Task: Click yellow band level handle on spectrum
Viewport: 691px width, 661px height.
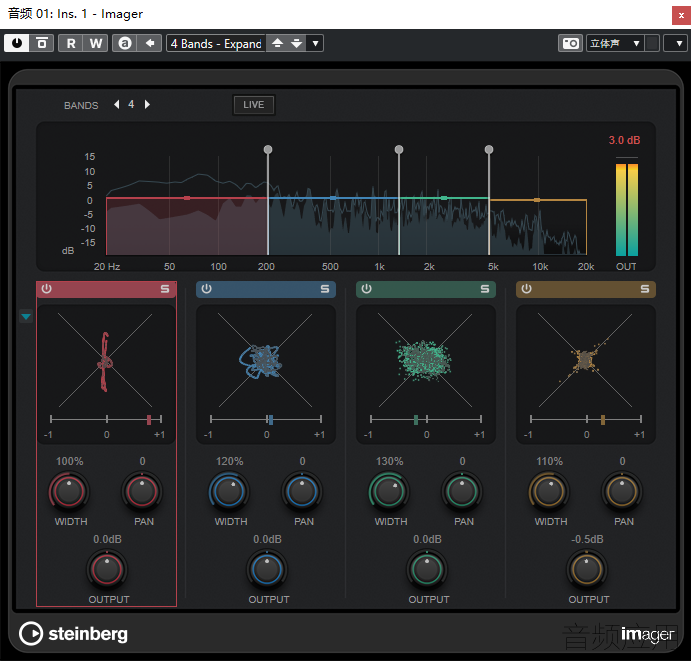Action: coord(537,200)
